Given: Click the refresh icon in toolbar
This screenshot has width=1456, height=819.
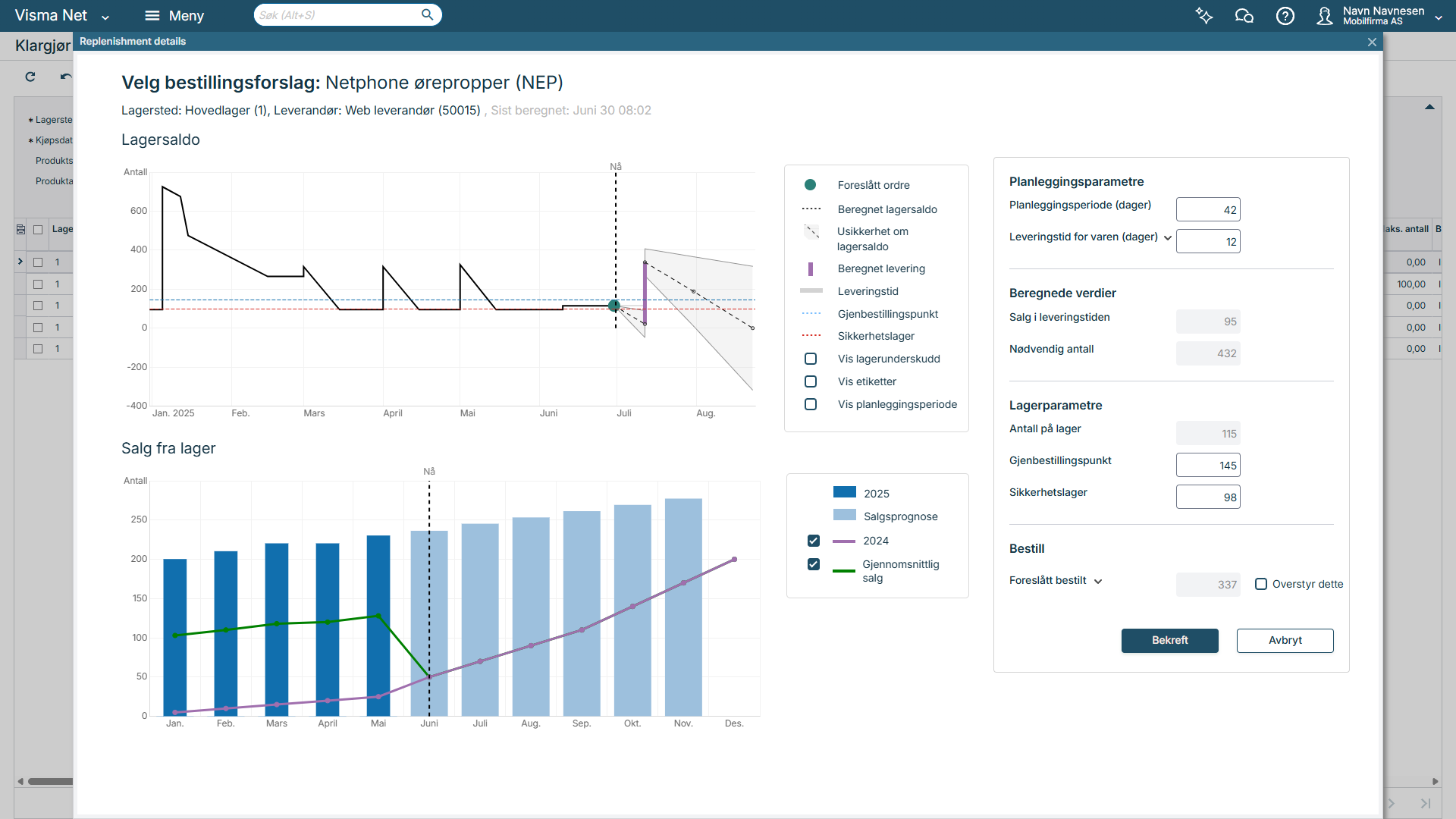Looking at the screenshot, I should [x=30, y=77].
